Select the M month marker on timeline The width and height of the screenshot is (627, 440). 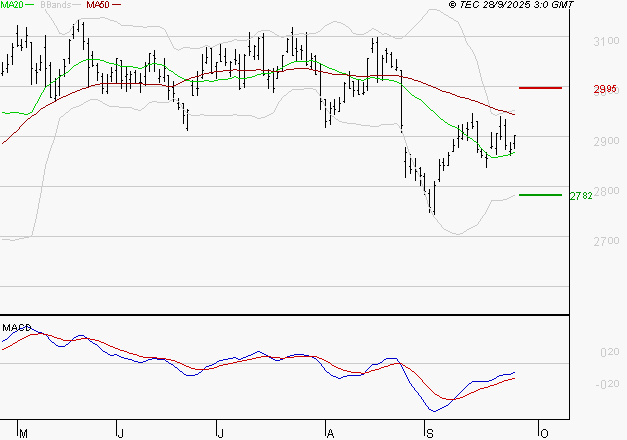click(23, 433)
